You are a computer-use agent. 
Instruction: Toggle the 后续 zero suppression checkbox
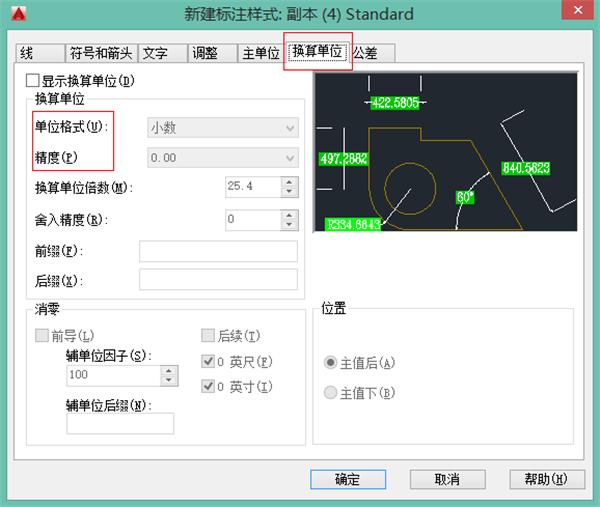point(208,336)
